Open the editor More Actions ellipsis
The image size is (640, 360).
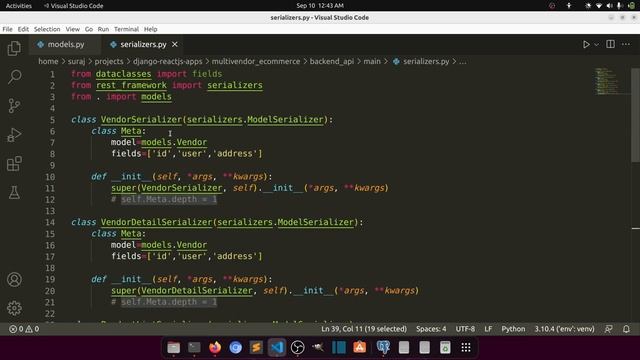coord(626,44)
